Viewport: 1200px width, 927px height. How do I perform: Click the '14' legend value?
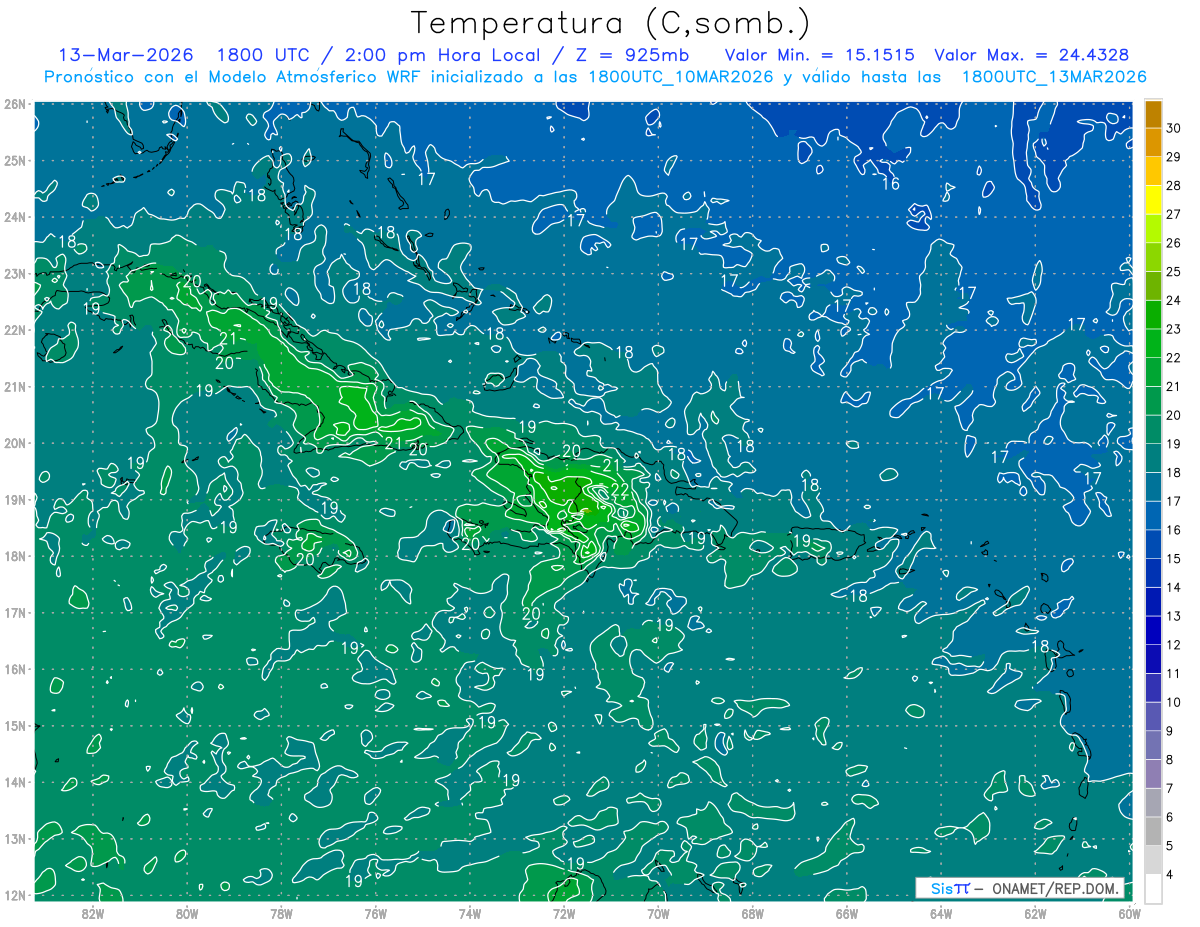click(x=1174, y=587)
